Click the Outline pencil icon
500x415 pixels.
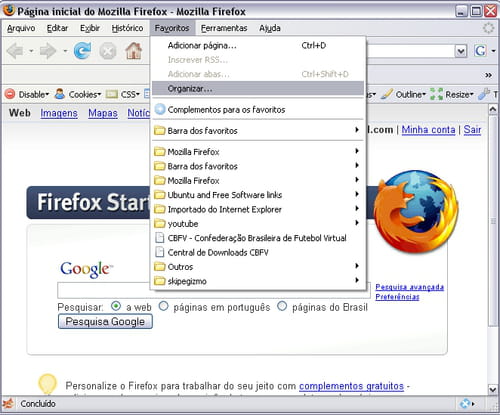(x=387, y=94)
